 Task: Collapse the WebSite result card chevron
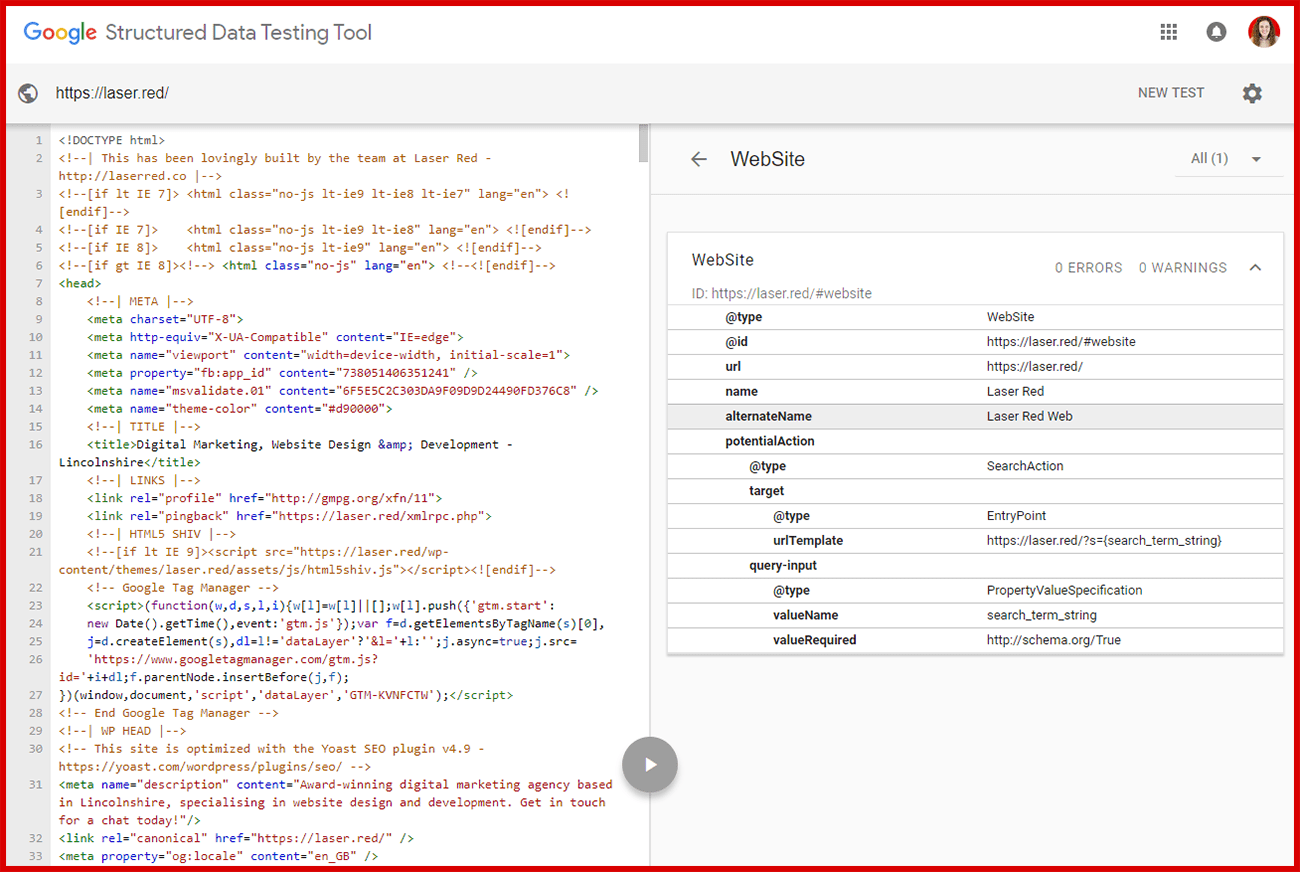coord(1256,268)
